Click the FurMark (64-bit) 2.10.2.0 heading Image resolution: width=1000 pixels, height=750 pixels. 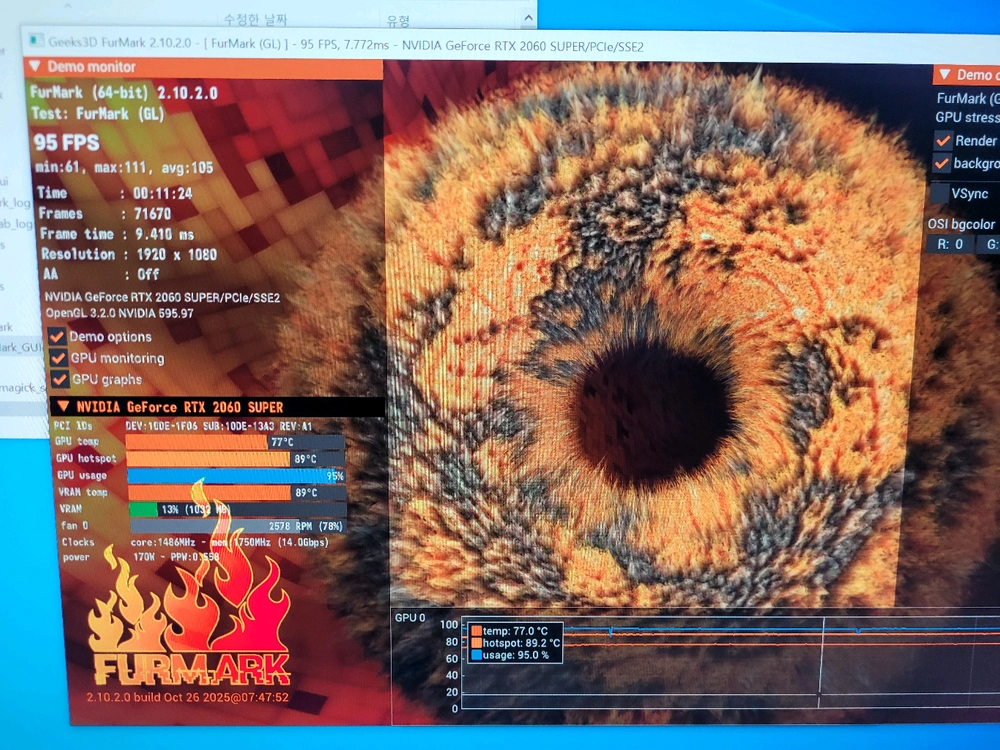(x=124, y=93)
